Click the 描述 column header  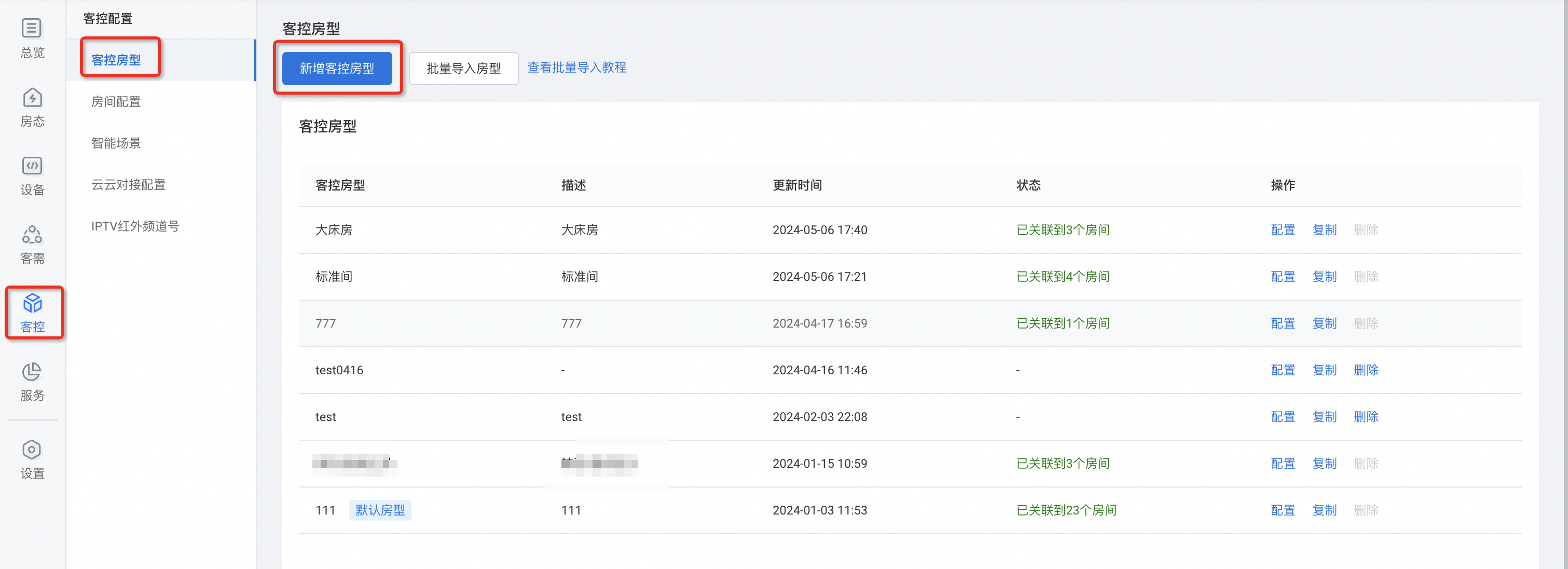pyautogui.click(x=573, y=185)
